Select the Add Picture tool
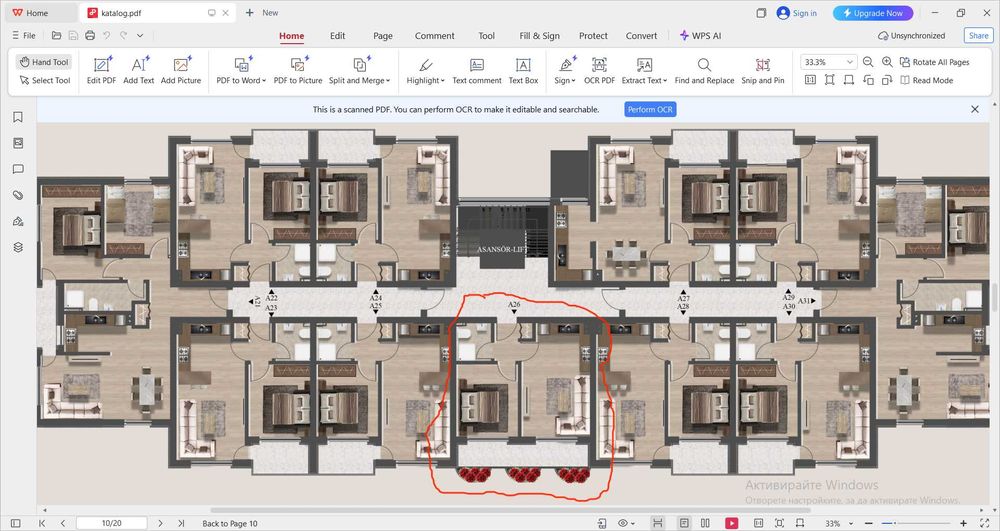Viewport: 1000px width, 531px height. click(181, 65)
